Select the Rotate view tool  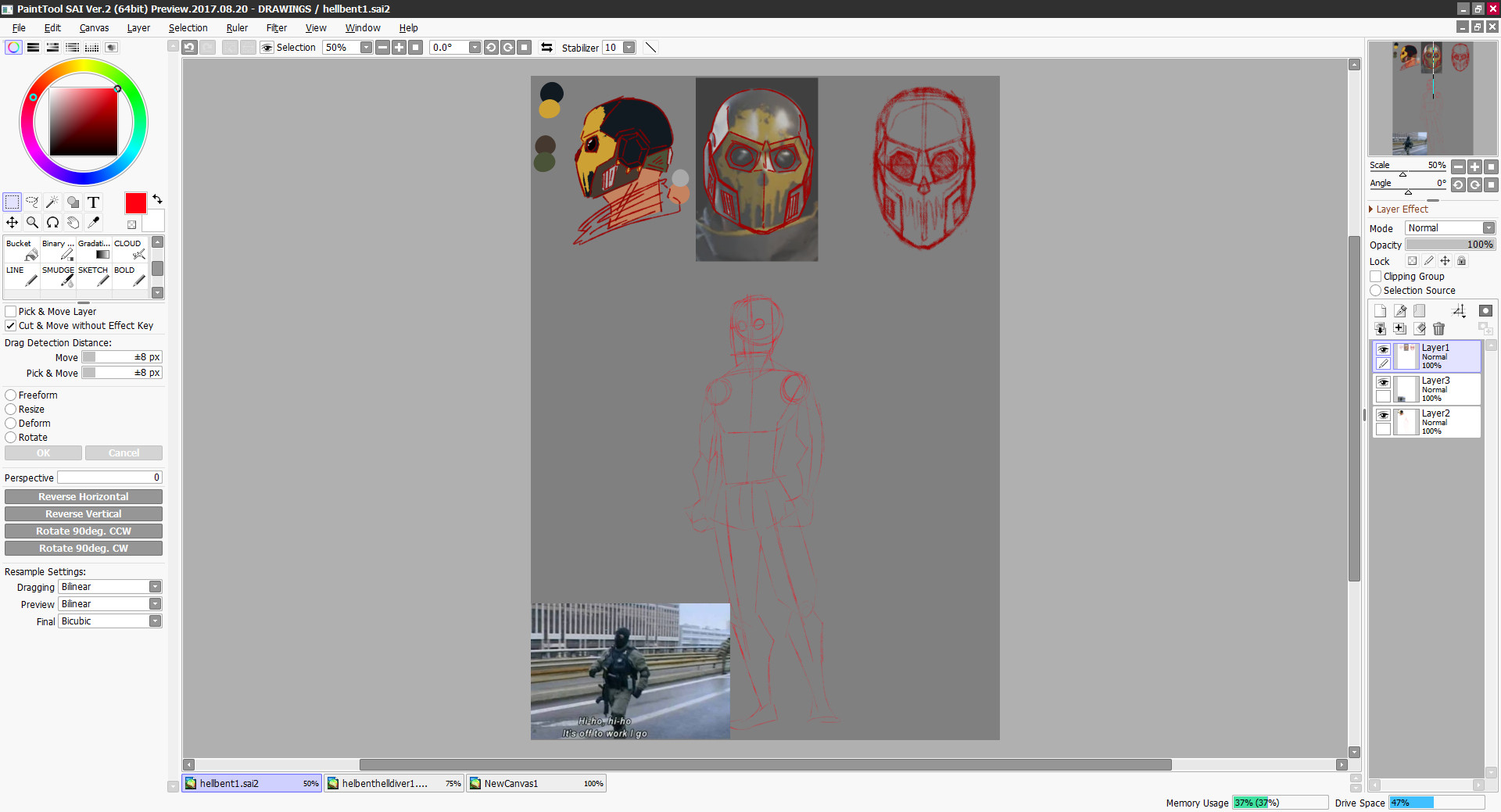pyautogui.click(x=52, y=223)
